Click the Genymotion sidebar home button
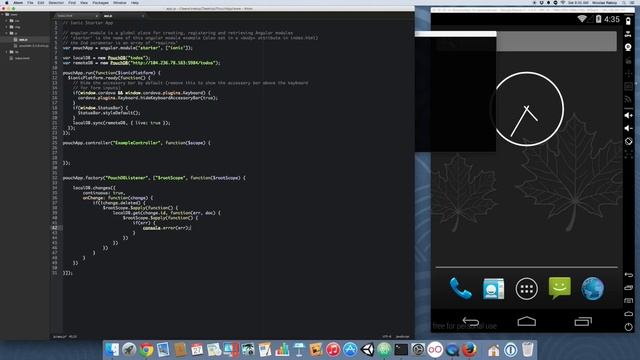 [x=629, y=314]
